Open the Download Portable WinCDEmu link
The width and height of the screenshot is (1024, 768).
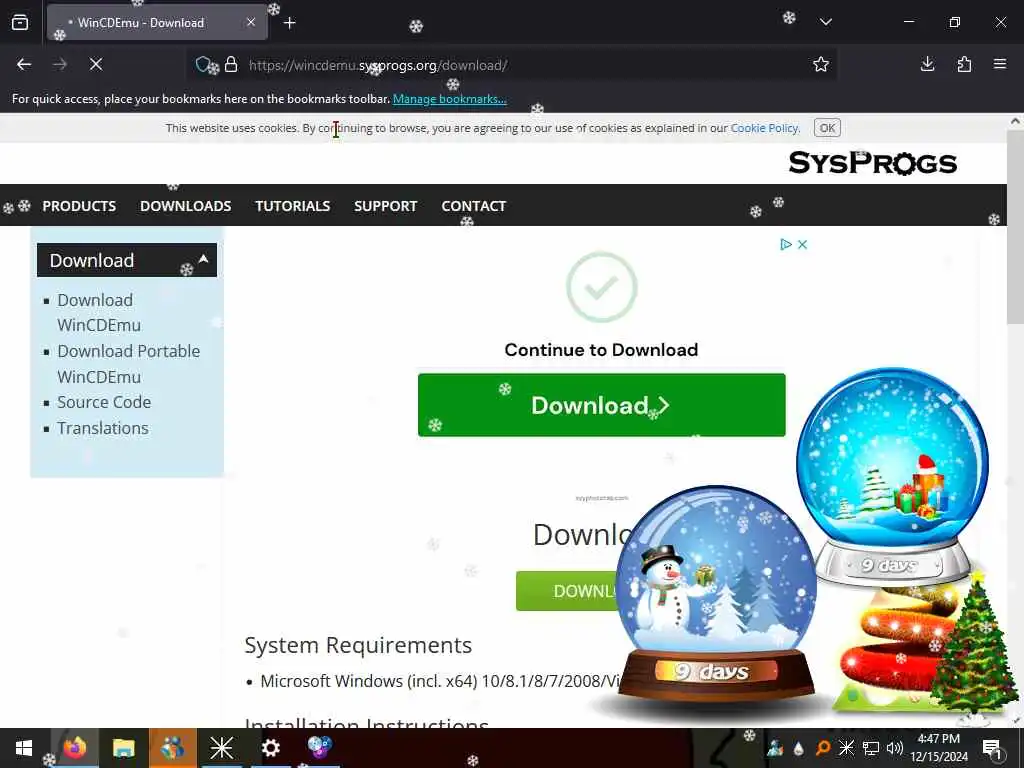point(129,364)
